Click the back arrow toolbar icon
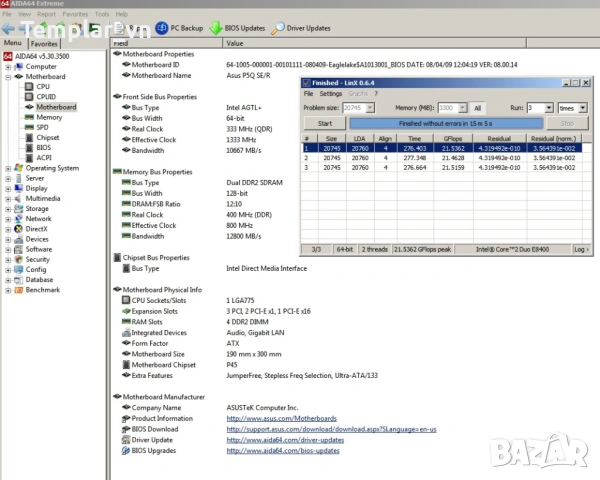Viewport: 600px width, 480px height. [x=8, y=28]
